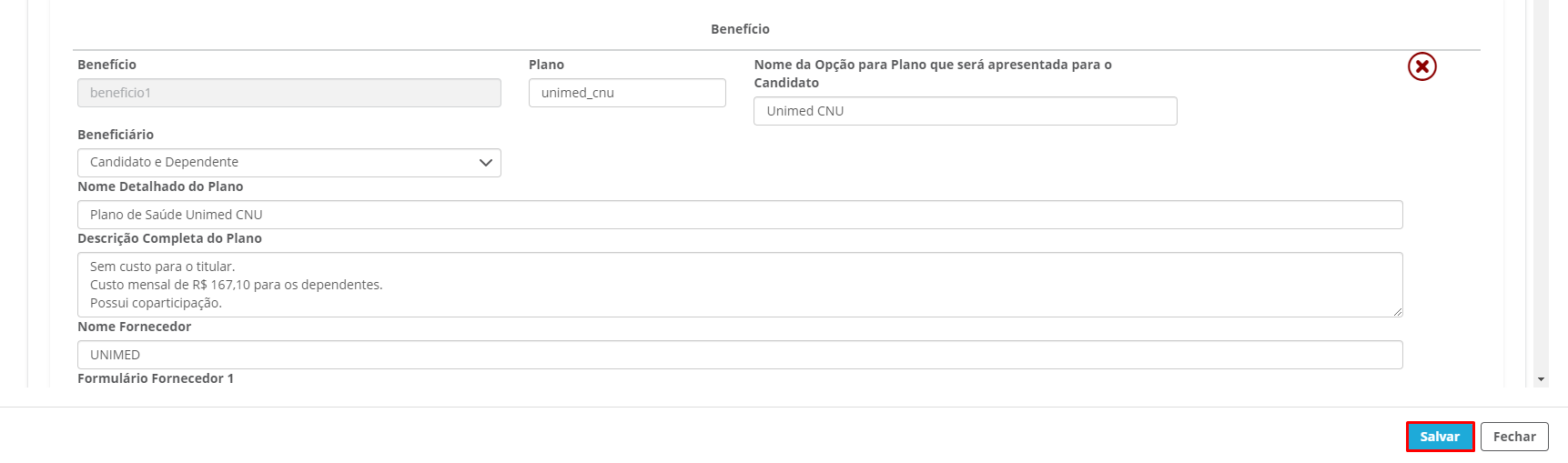Click the Beneficiário field label
This screenshot has height=463, width=1568.
click(x=116, y=135)
